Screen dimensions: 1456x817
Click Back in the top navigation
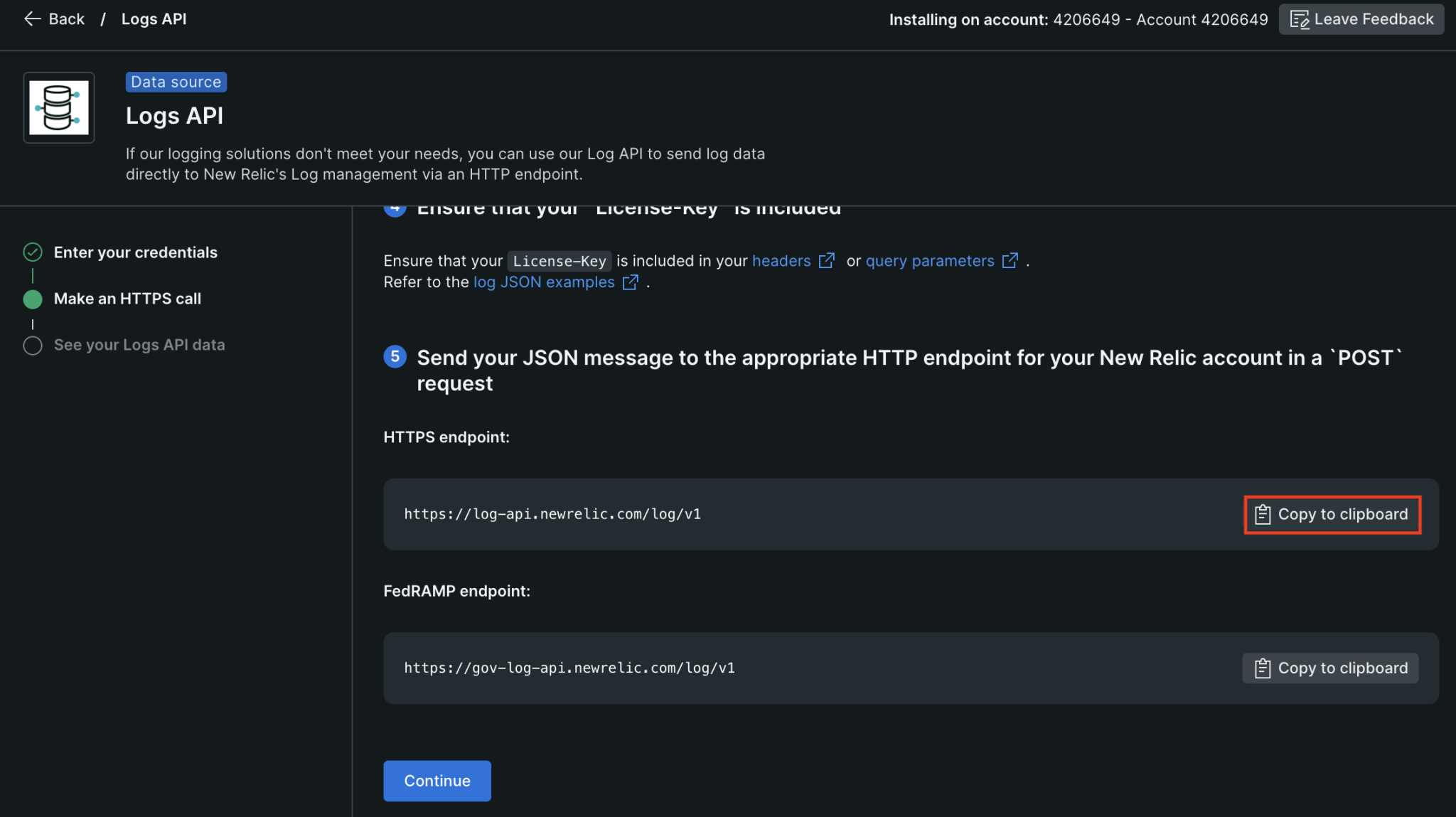pyautogui.click(x=66, y=18)
